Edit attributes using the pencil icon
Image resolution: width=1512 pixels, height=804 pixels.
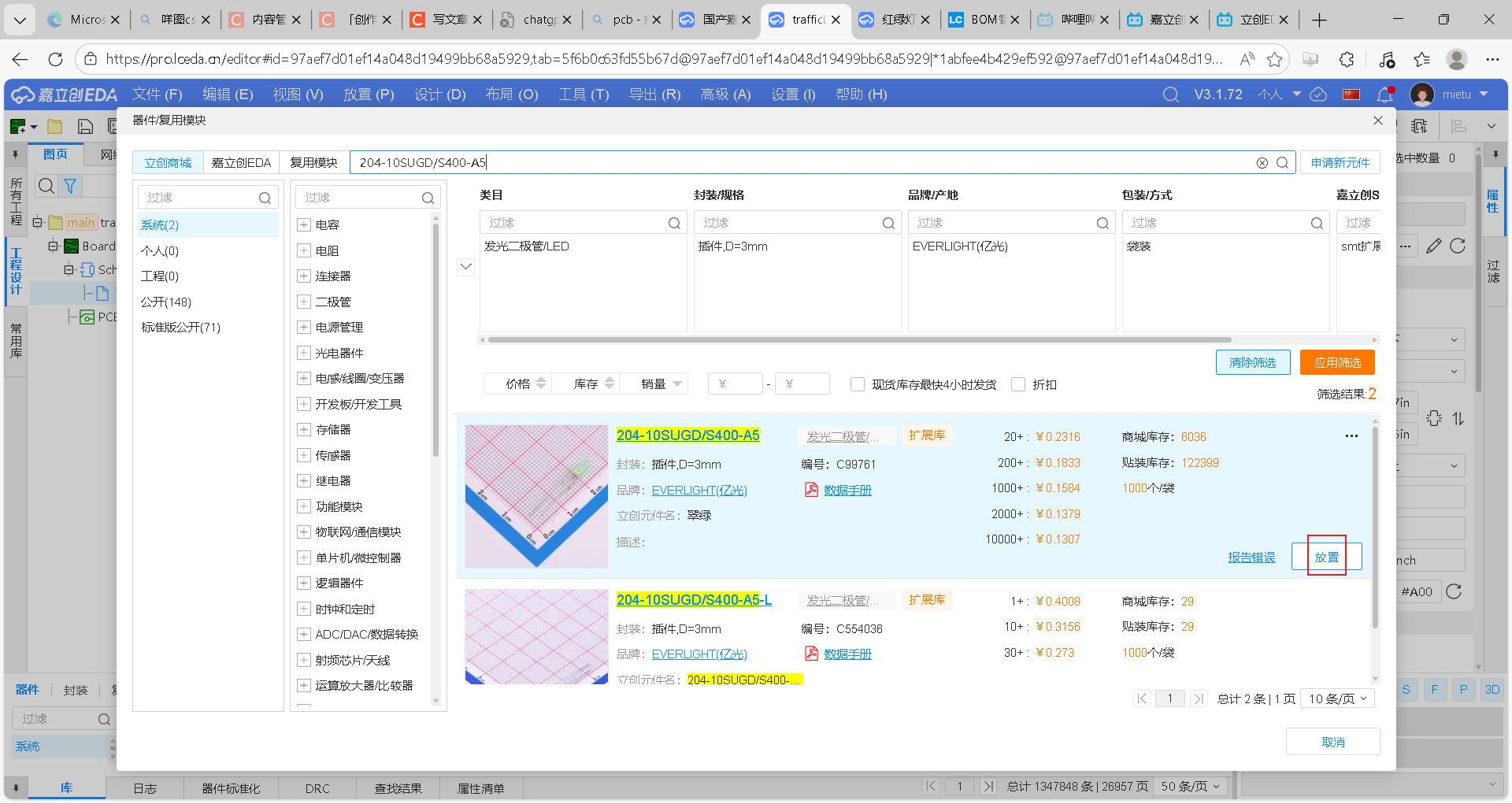1433,246
